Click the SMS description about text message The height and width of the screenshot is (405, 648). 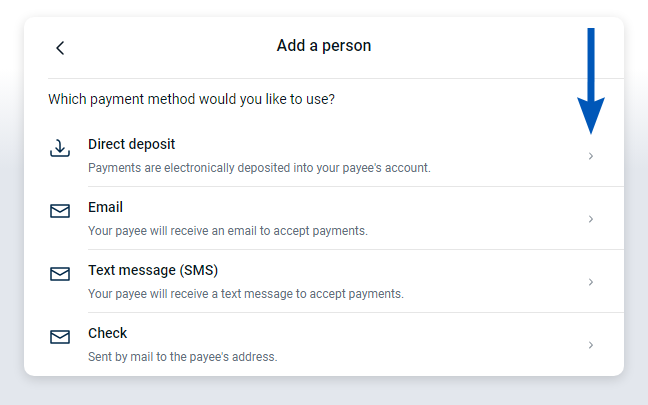click(246, 294)
